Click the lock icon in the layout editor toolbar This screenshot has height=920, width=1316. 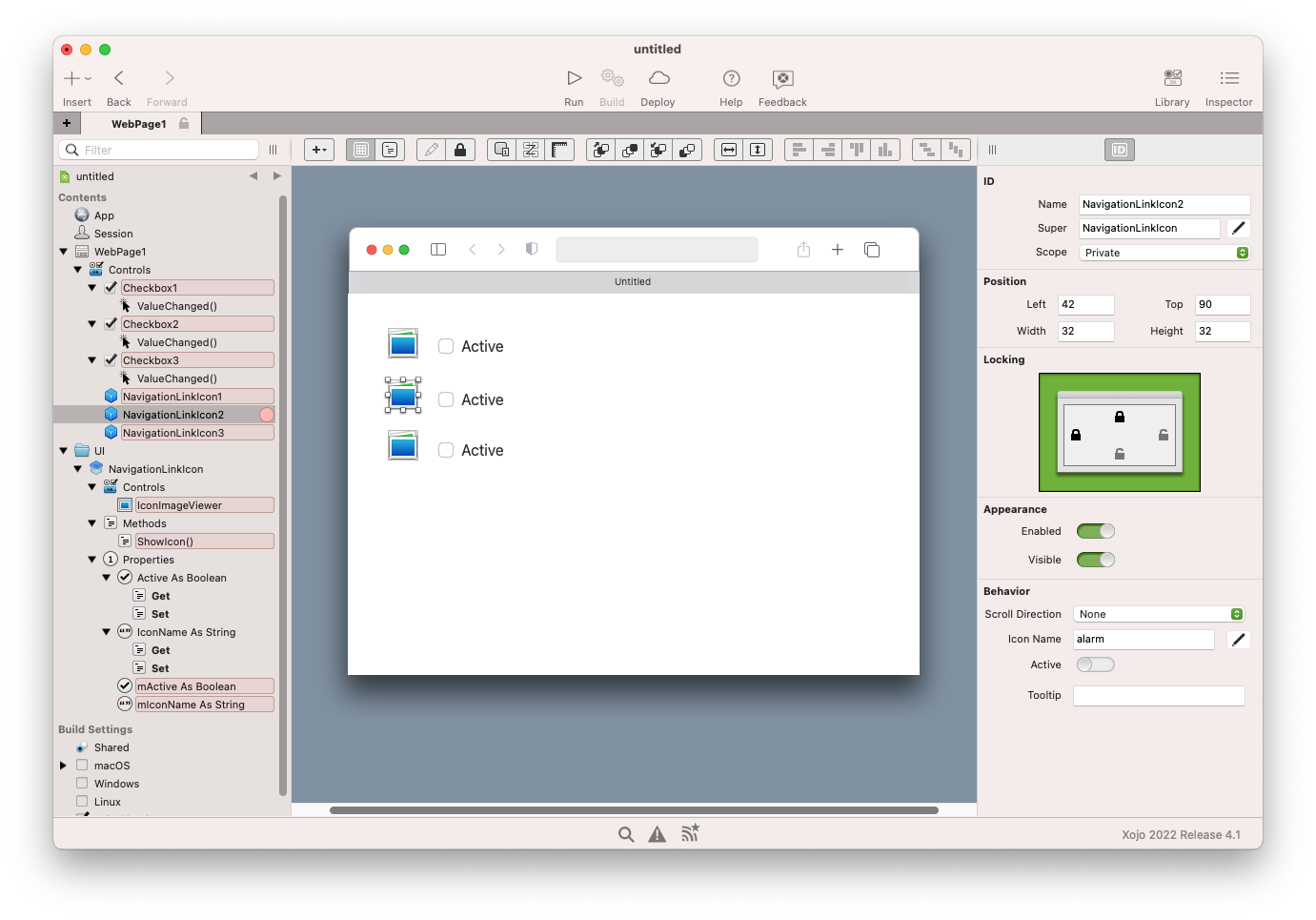[x=460, y=150]
